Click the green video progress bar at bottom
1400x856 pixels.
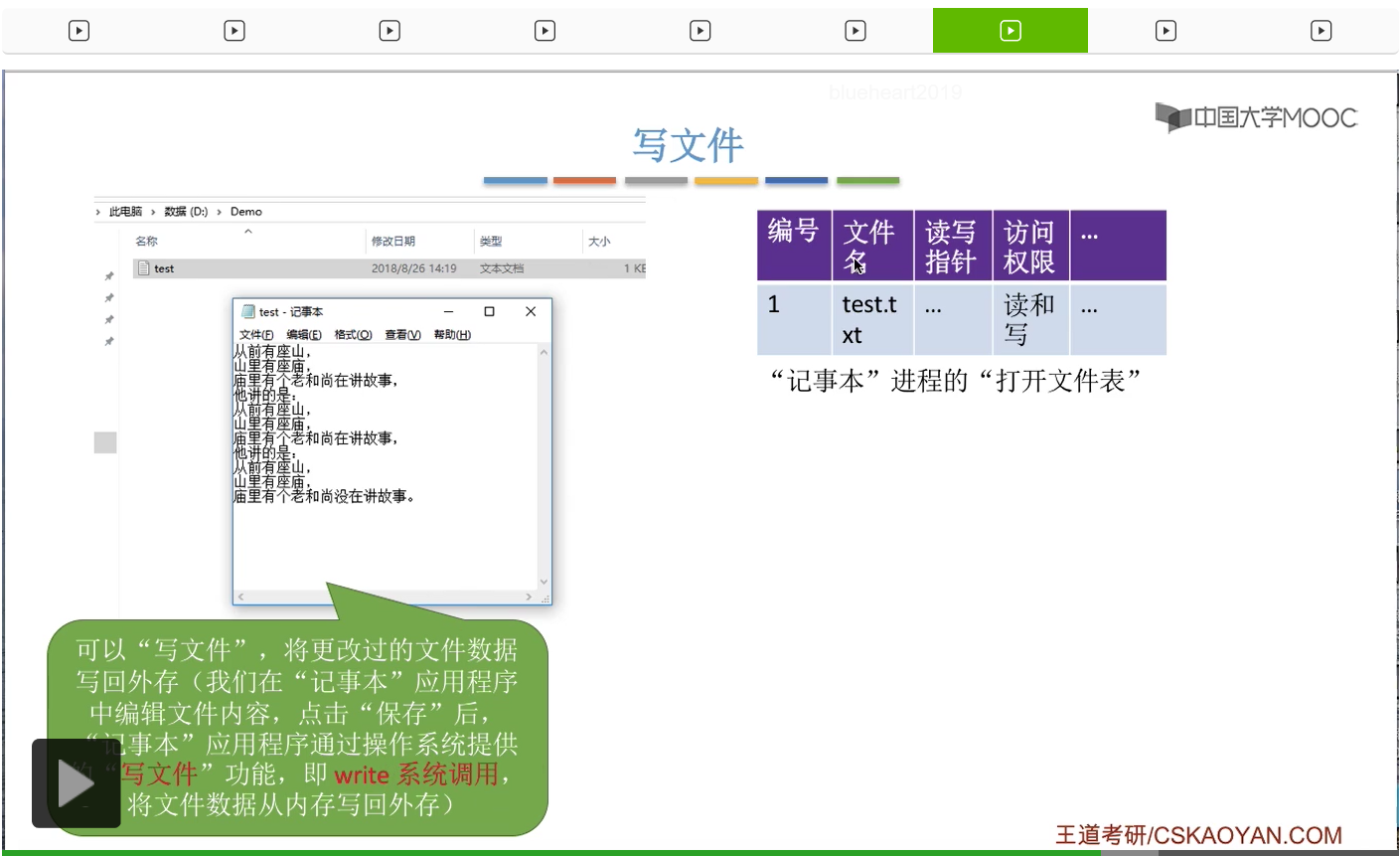click(550, 852)
